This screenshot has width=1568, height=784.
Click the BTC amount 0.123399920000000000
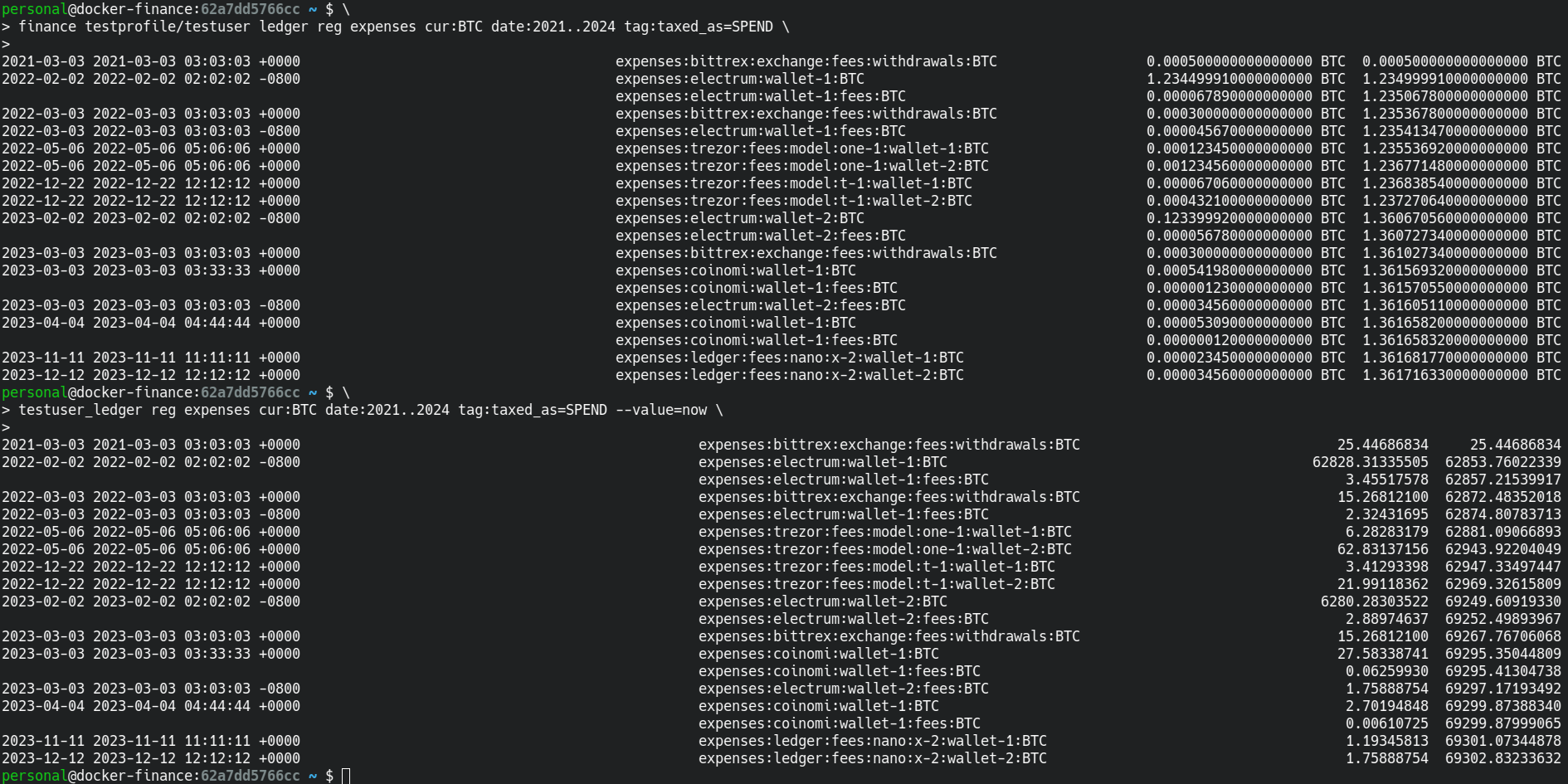(1229, 218)
